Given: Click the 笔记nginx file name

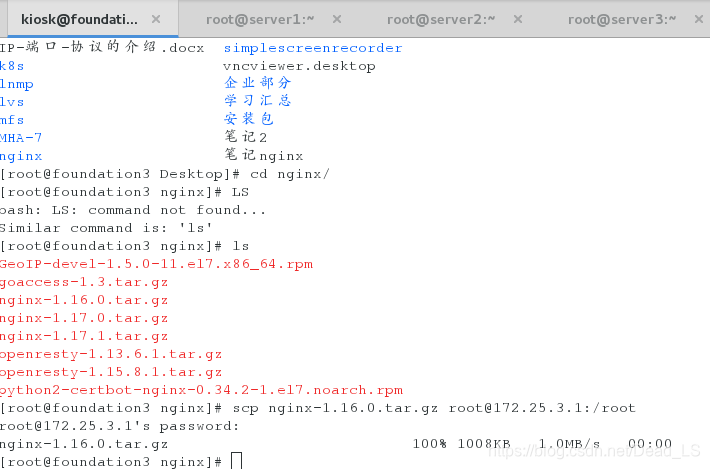Looking at the screenshot, I should (264, 155).
